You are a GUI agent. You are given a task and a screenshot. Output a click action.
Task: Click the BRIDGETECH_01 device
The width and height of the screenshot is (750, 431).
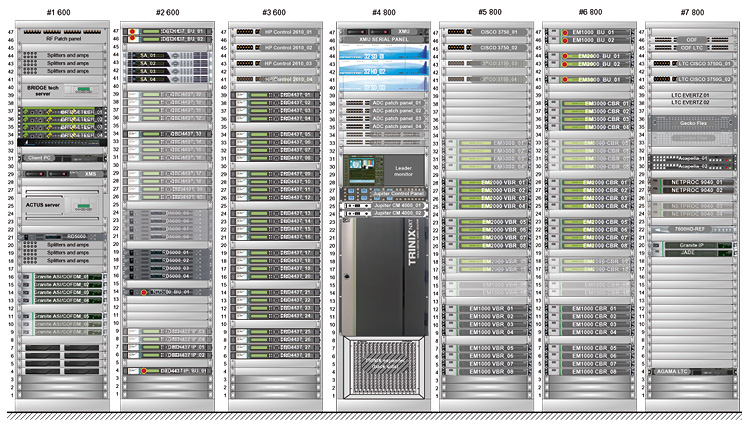pyautogui.click(x=63, y=111)
